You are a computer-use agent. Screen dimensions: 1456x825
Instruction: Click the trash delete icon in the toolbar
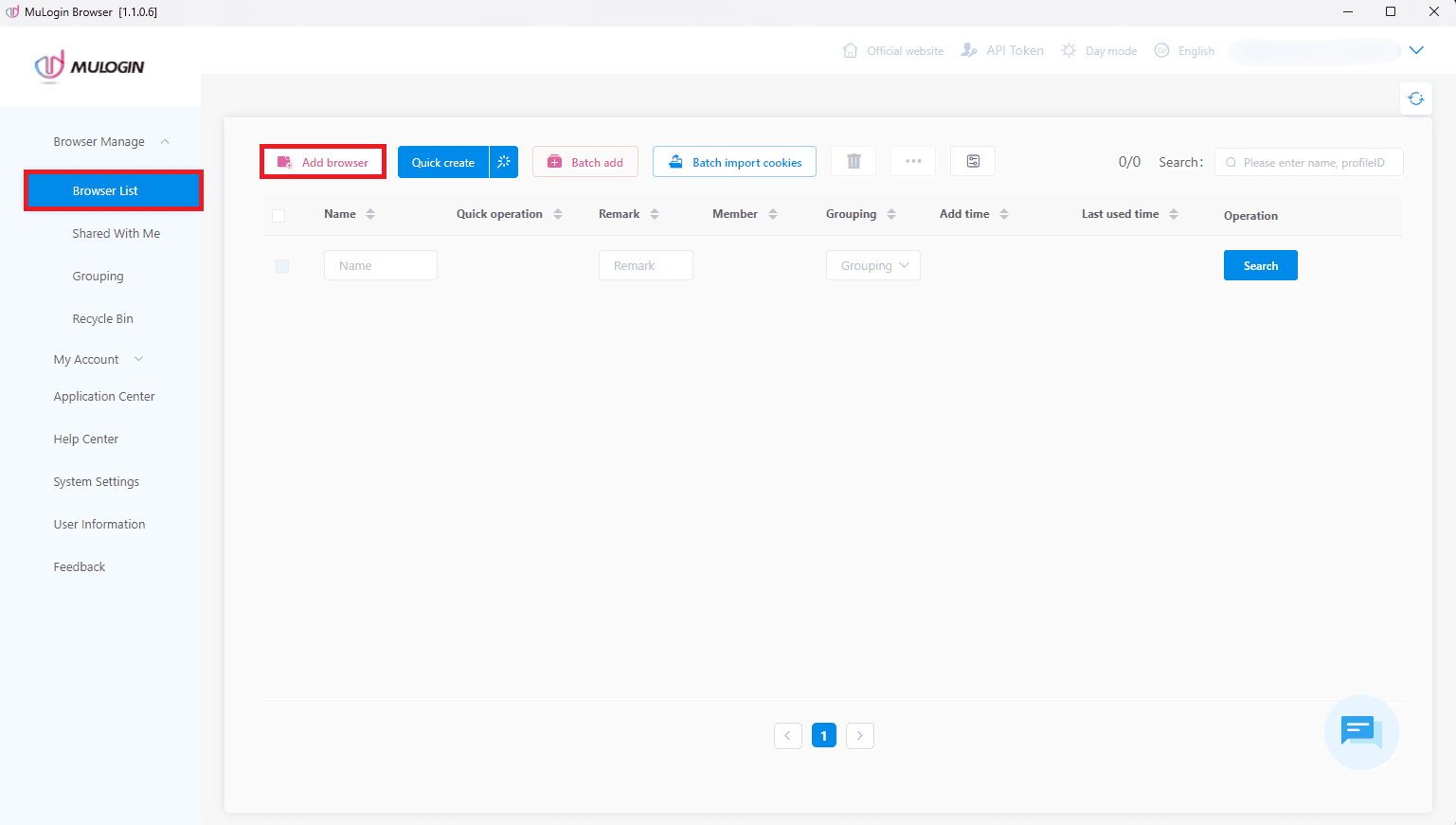coord(853,161)
